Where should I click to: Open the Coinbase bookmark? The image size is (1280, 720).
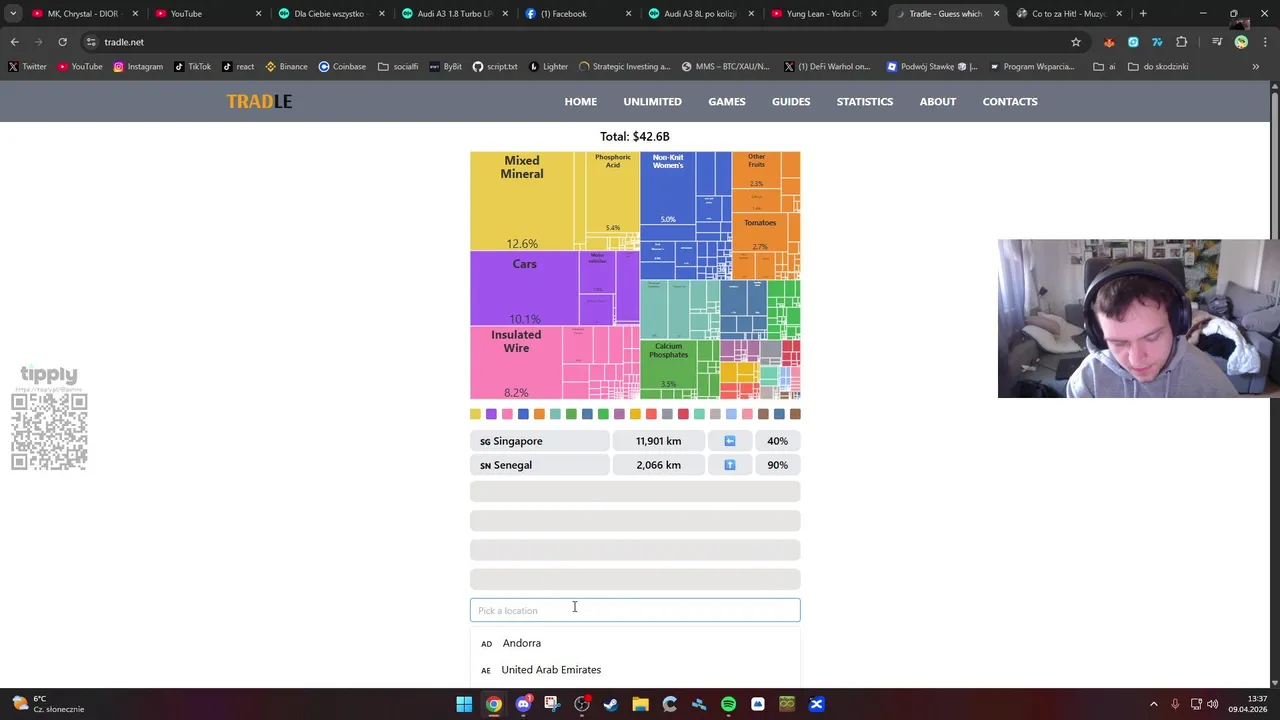point(342,67)
